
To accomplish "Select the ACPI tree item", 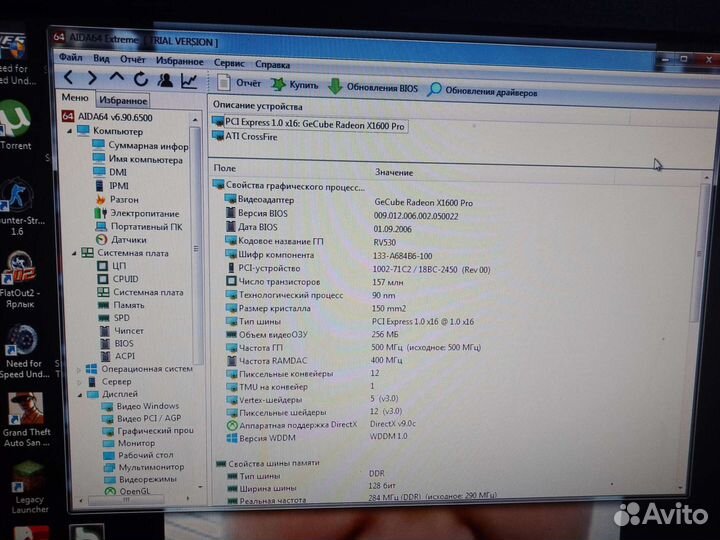I will pyautogui.click(x=118, y=356).
